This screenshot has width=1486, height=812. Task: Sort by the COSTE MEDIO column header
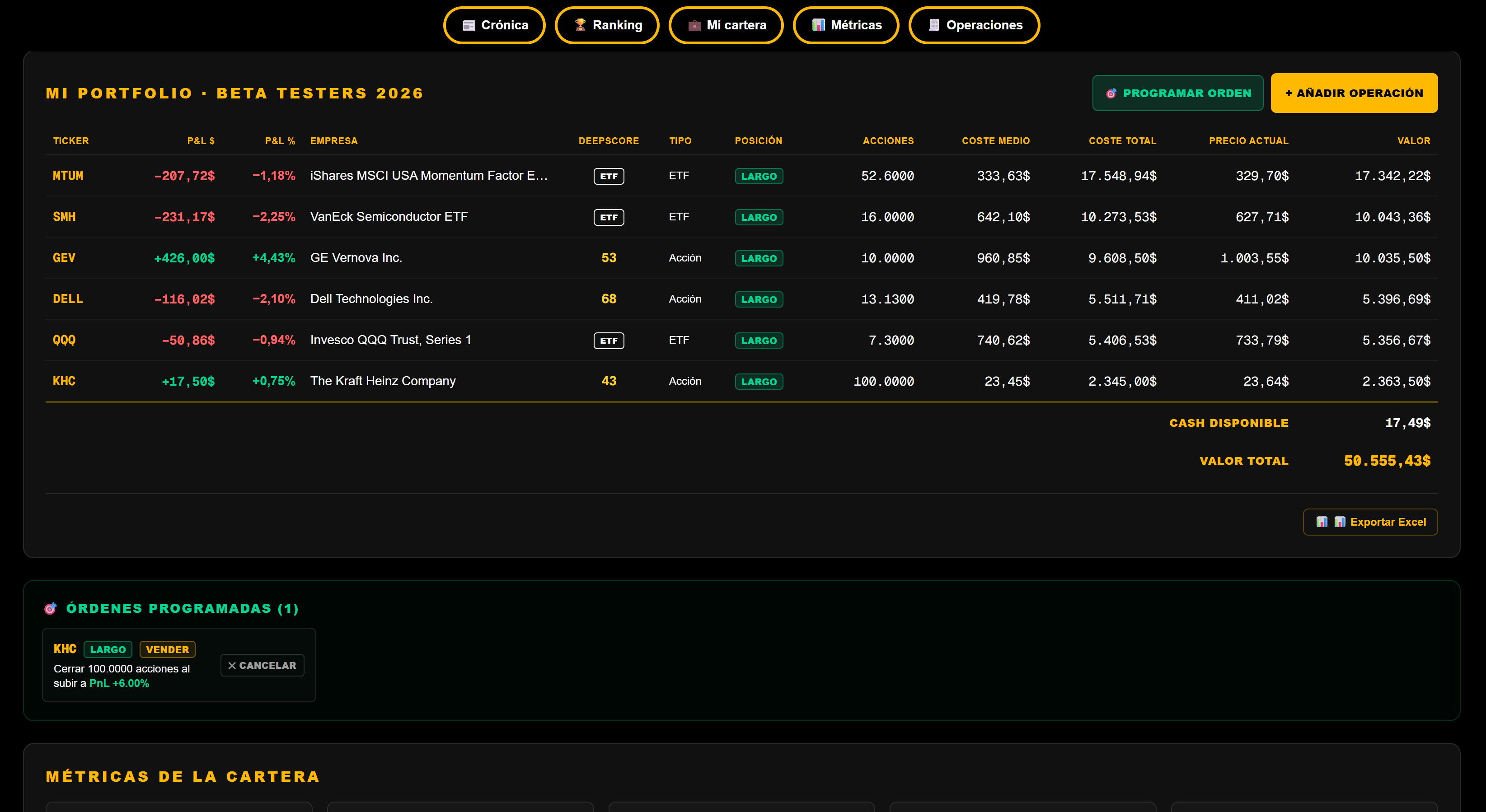pyautogui.click(x=996, y=141)
